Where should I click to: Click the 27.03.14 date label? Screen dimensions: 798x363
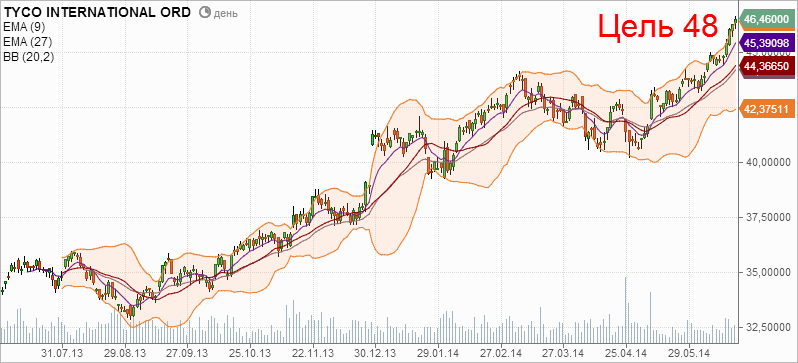tap(563, 352)
